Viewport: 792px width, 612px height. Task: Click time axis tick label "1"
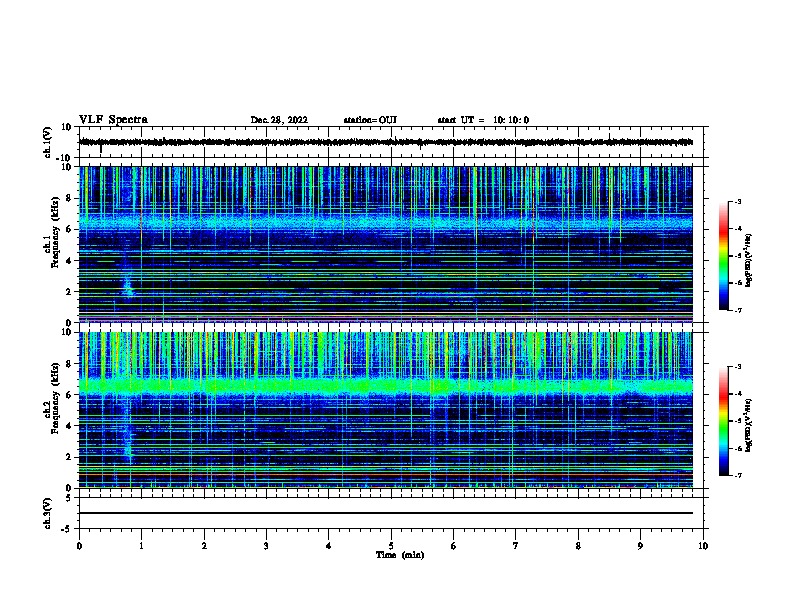(141, 546)
